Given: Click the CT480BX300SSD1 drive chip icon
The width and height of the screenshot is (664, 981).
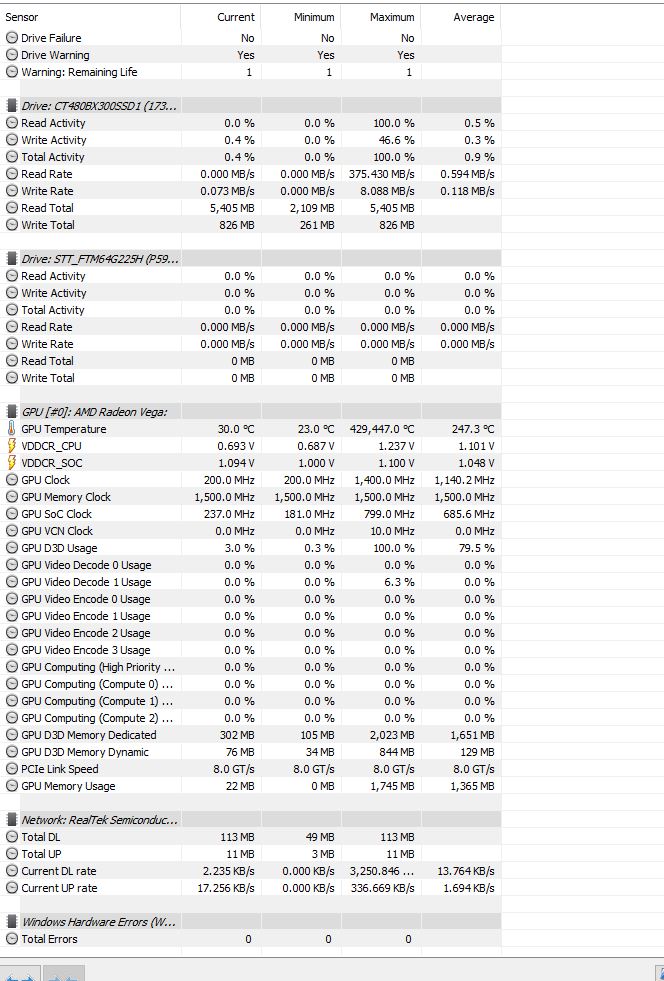Looking at the screenshot, I should (11, 105).
